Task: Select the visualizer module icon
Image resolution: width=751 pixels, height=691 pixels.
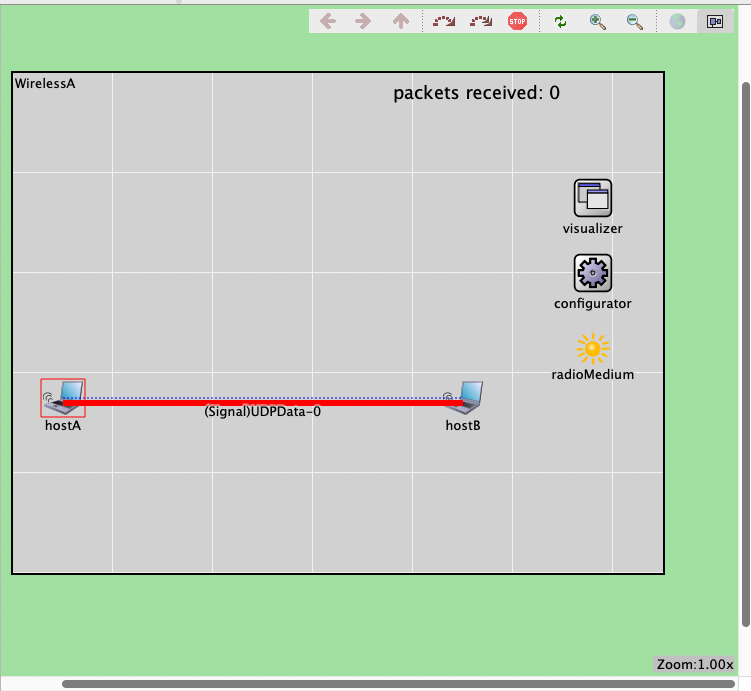Action: click(593, 198)
